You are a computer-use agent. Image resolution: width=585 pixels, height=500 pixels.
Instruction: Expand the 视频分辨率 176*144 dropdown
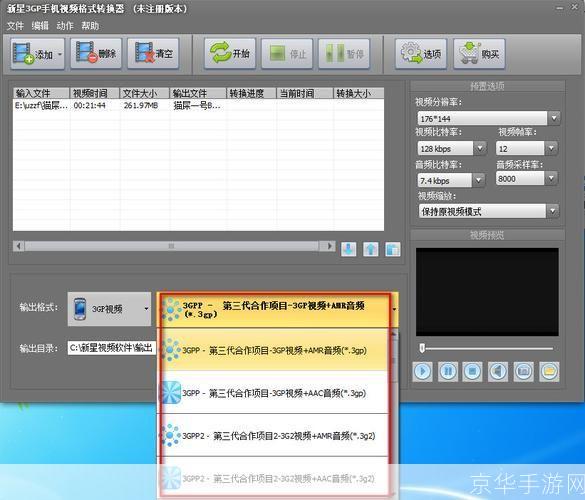(554, 118)
